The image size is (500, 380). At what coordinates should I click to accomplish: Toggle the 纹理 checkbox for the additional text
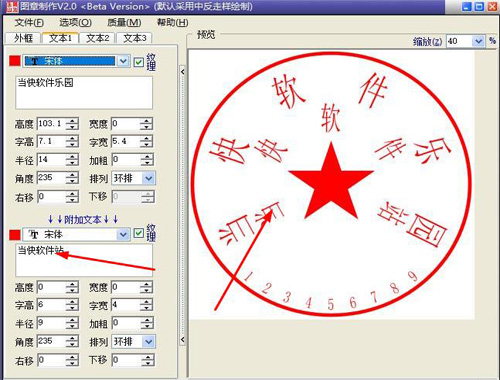click(139, 233)
